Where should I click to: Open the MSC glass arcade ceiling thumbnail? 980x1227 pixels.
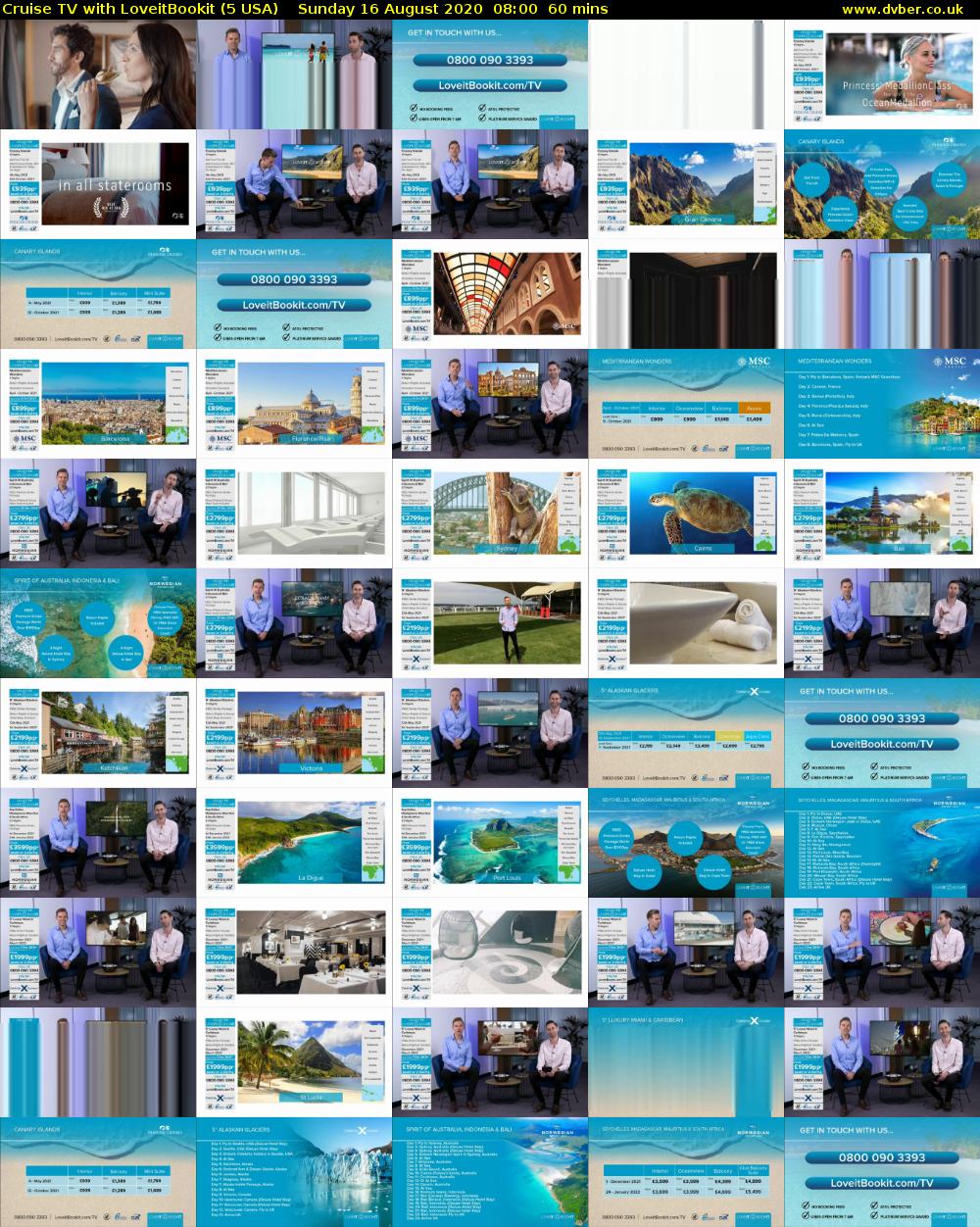click(490, 294)
